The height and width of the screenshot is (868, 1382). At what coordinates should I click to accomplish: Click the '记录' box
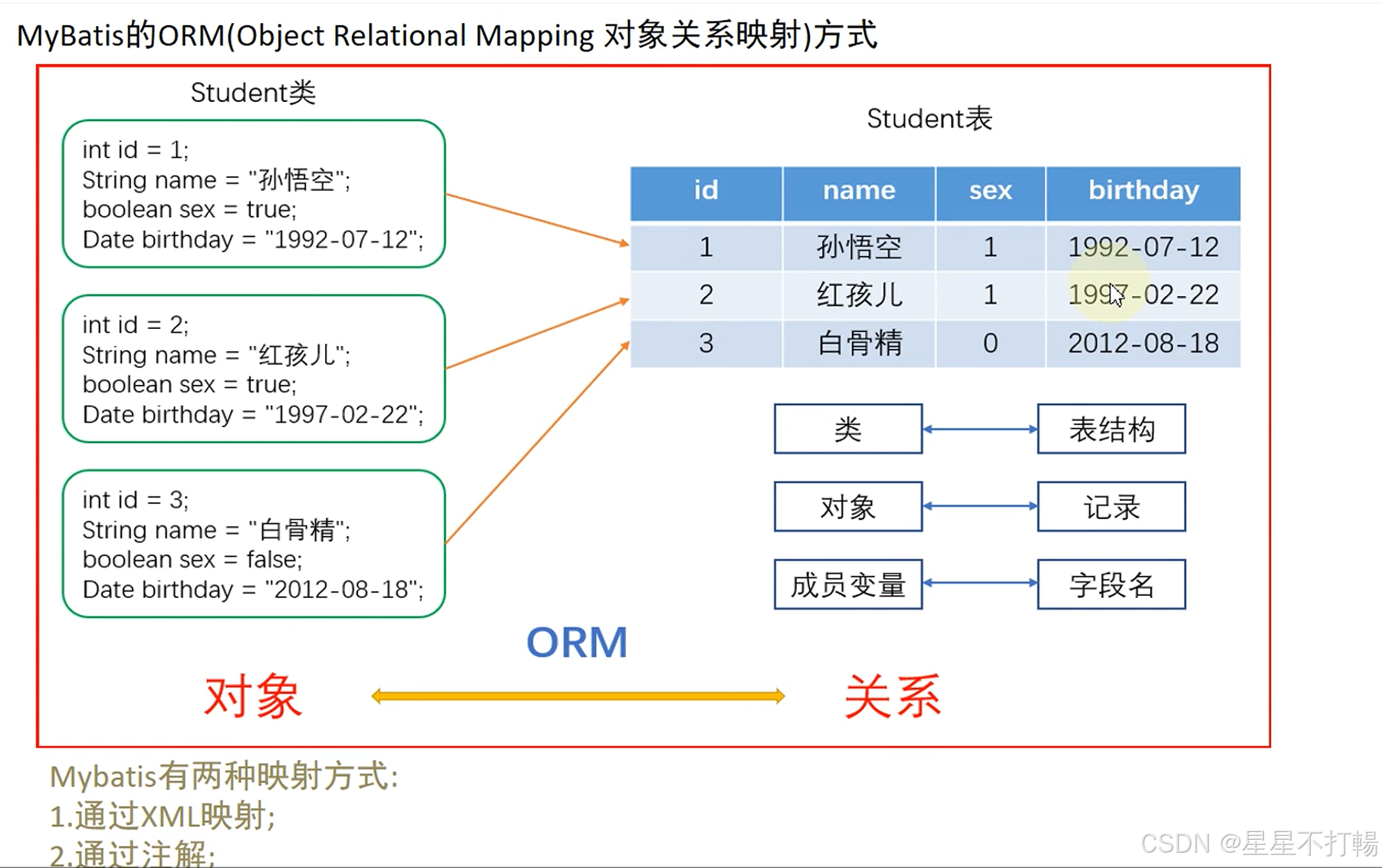[1111, 507]
